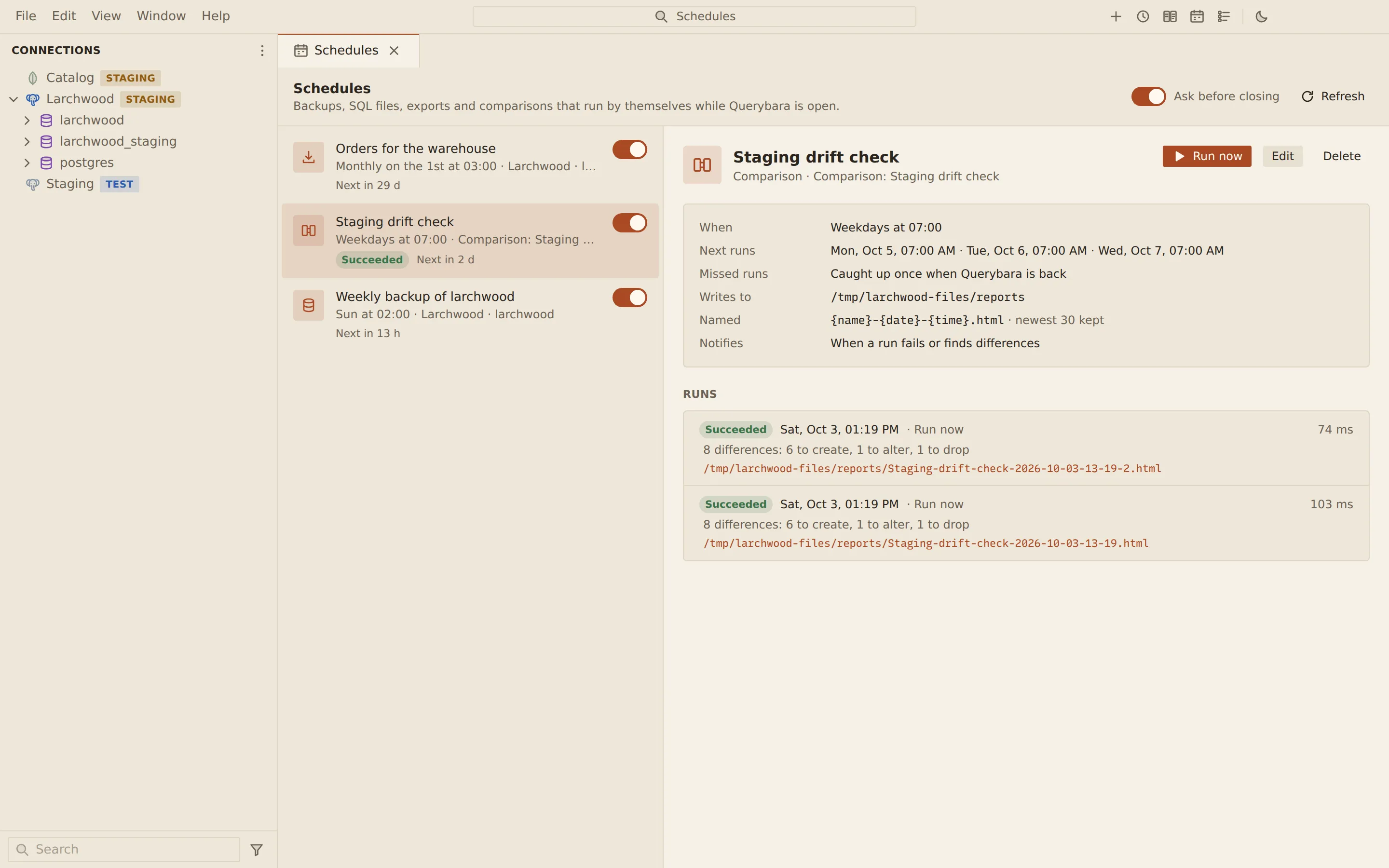Click the larchwood_staging database icon
The width and height of the screenshot is (1389, 868).
point(46,142)
